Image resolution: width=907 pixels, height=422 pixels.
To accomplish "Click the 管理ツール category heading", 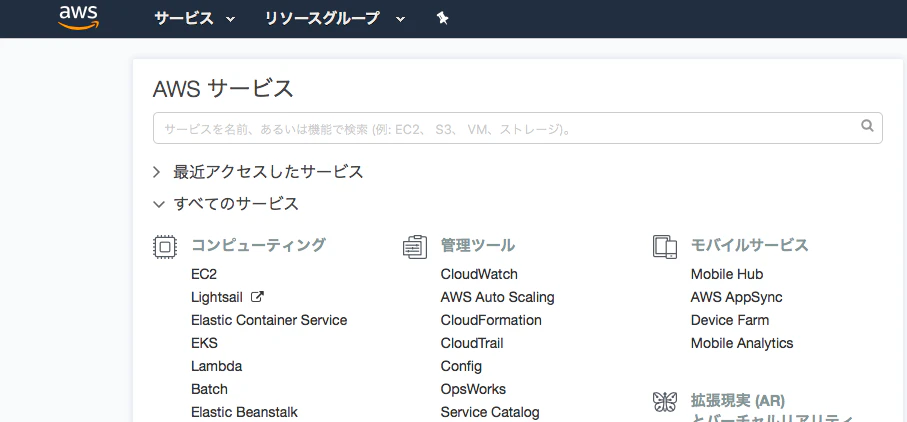I will point(478,245).
